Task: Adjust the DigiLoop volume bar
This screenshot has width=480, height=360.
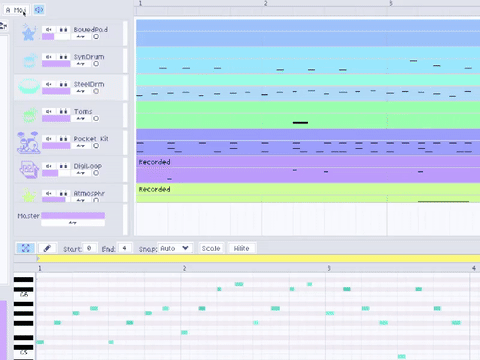Action: coord(56,173)
